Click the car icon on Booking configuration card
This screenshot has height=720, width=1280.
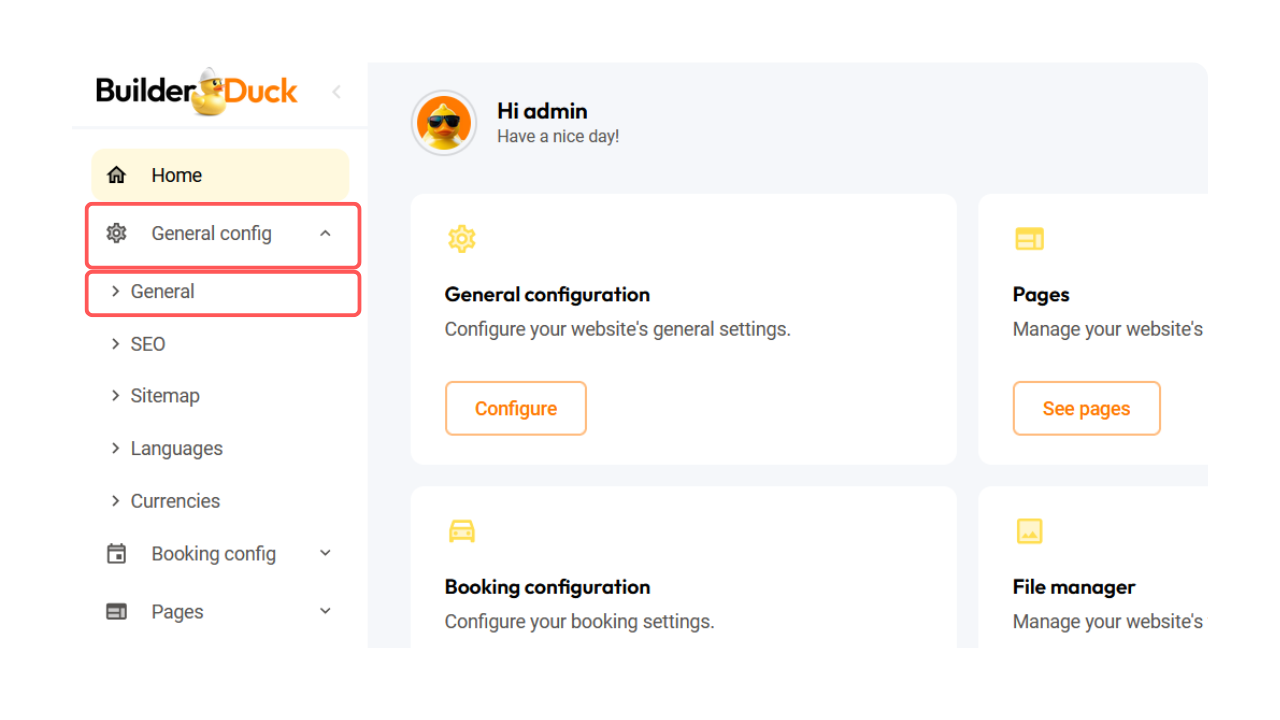point(461,531)
